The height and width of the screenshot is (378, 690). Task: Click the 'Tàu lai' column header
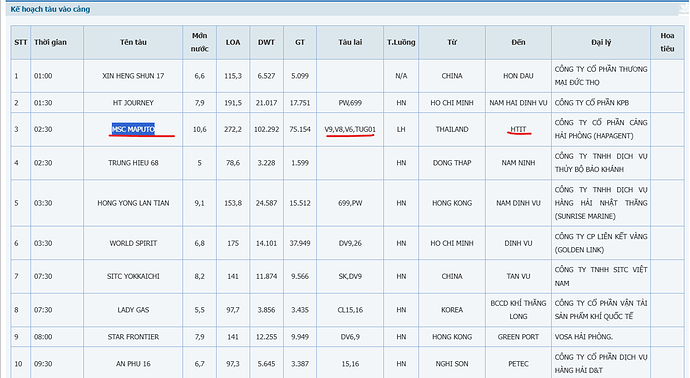pos(350,42)
